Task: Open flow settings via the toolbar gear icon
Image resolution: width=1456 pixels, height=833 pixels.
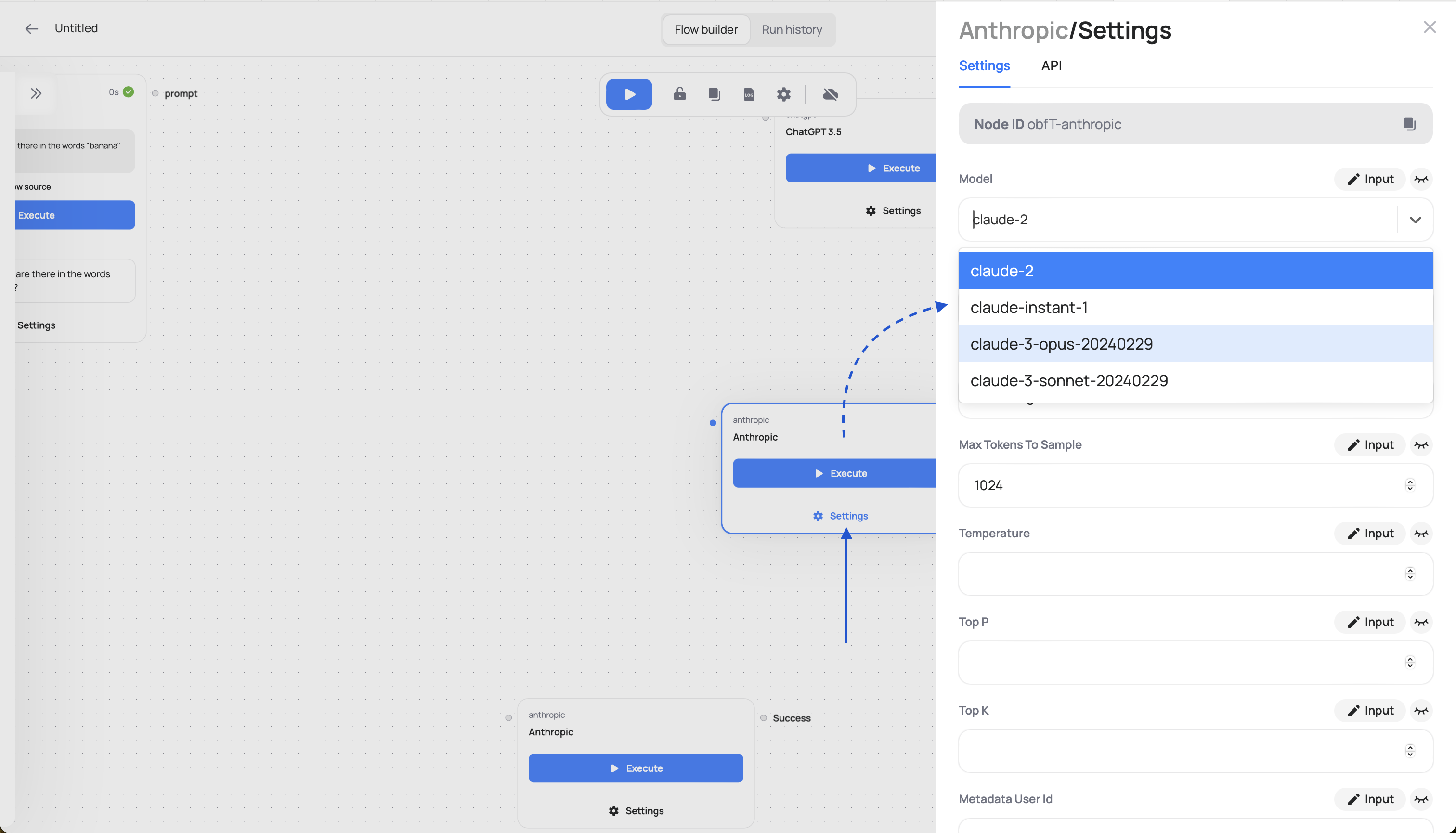Action: [784, 94]
